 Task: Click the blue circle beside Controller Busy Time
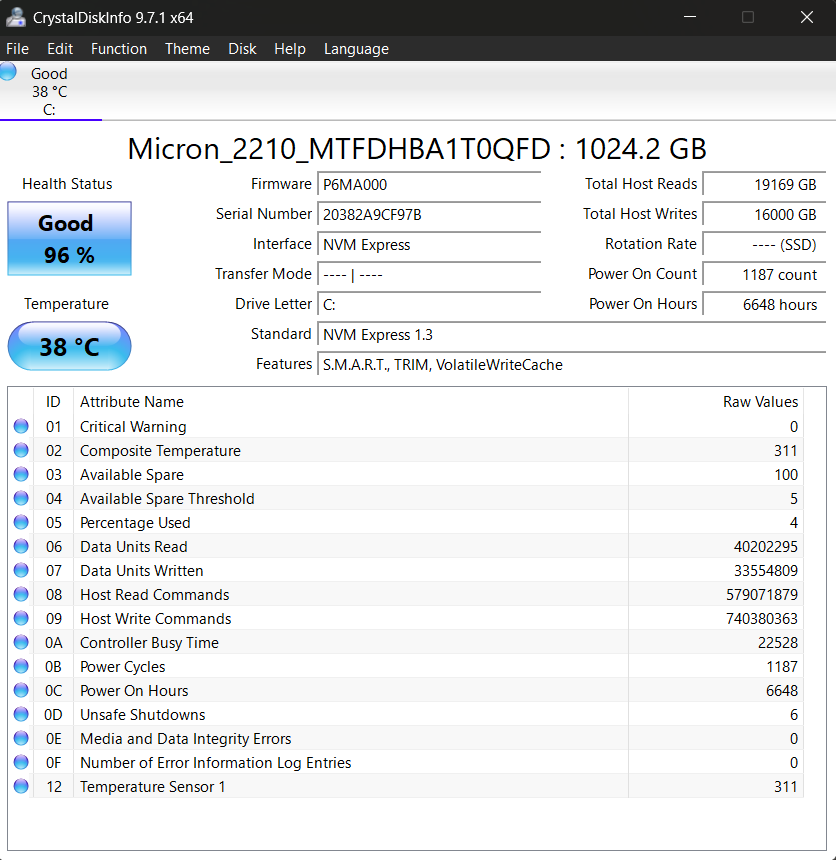tap(21, 642)
